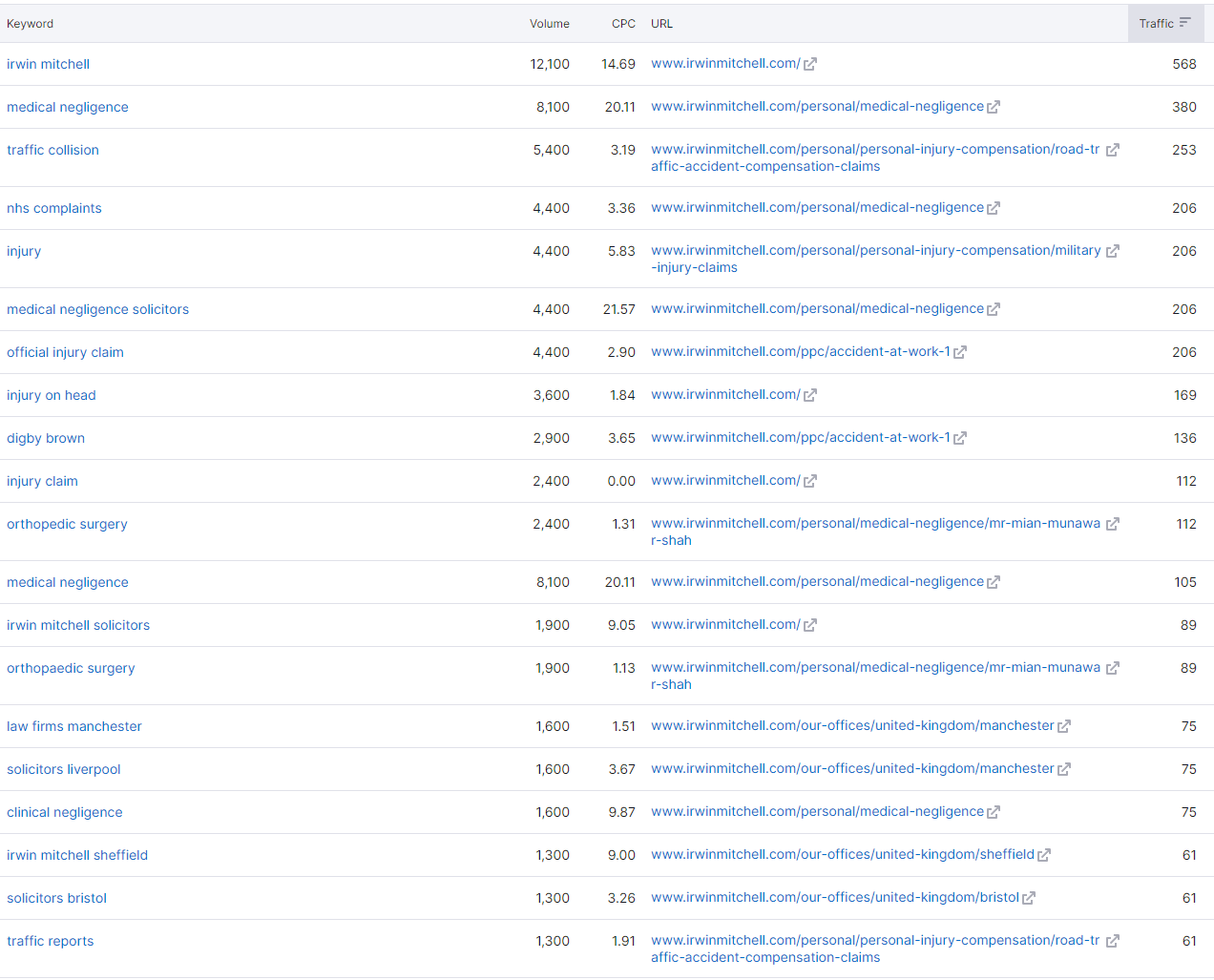Open external link icon in injury claim row
This screenshot has height=980, width=1214.
tap(809, 481)
